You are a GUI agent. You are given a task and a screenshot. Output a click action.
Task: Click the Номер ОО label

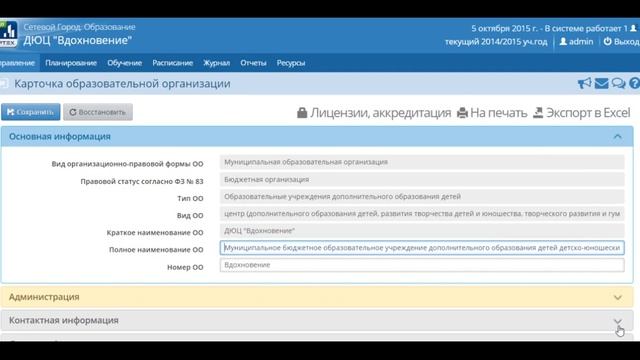(185, 267)
